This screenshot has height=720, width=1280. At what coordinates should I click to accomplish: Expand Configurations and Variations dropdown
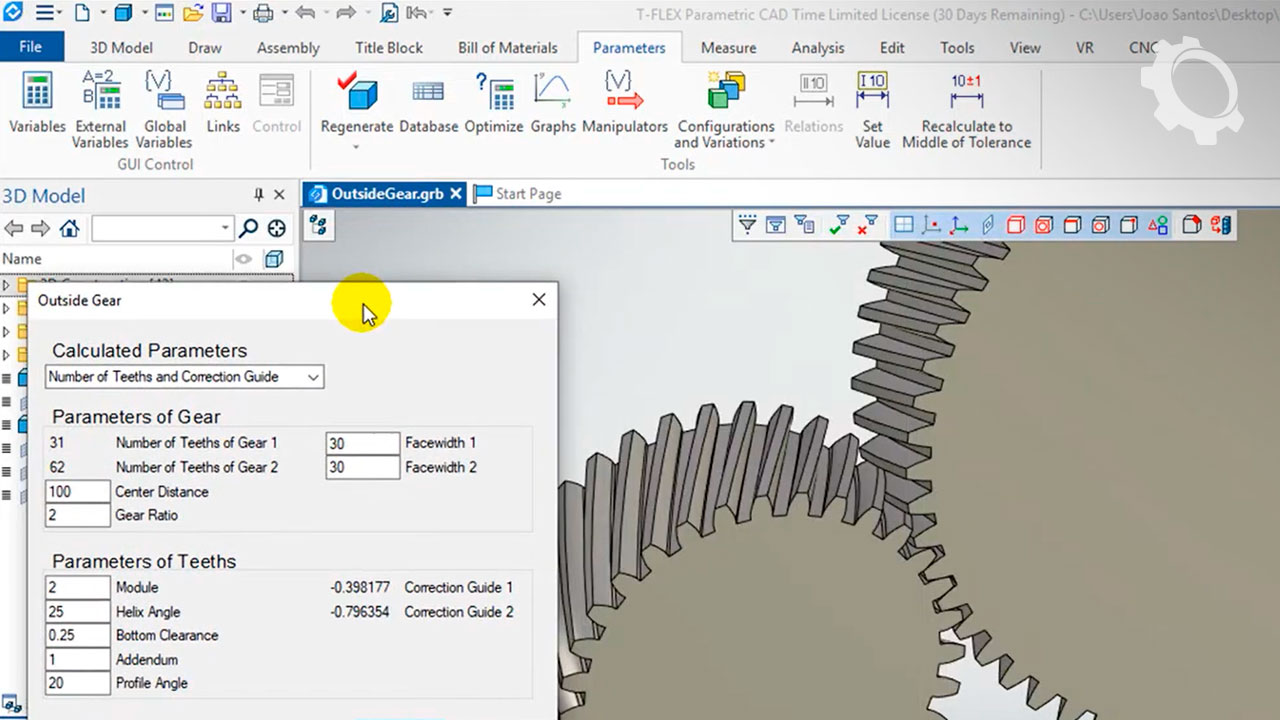point(771,143)
